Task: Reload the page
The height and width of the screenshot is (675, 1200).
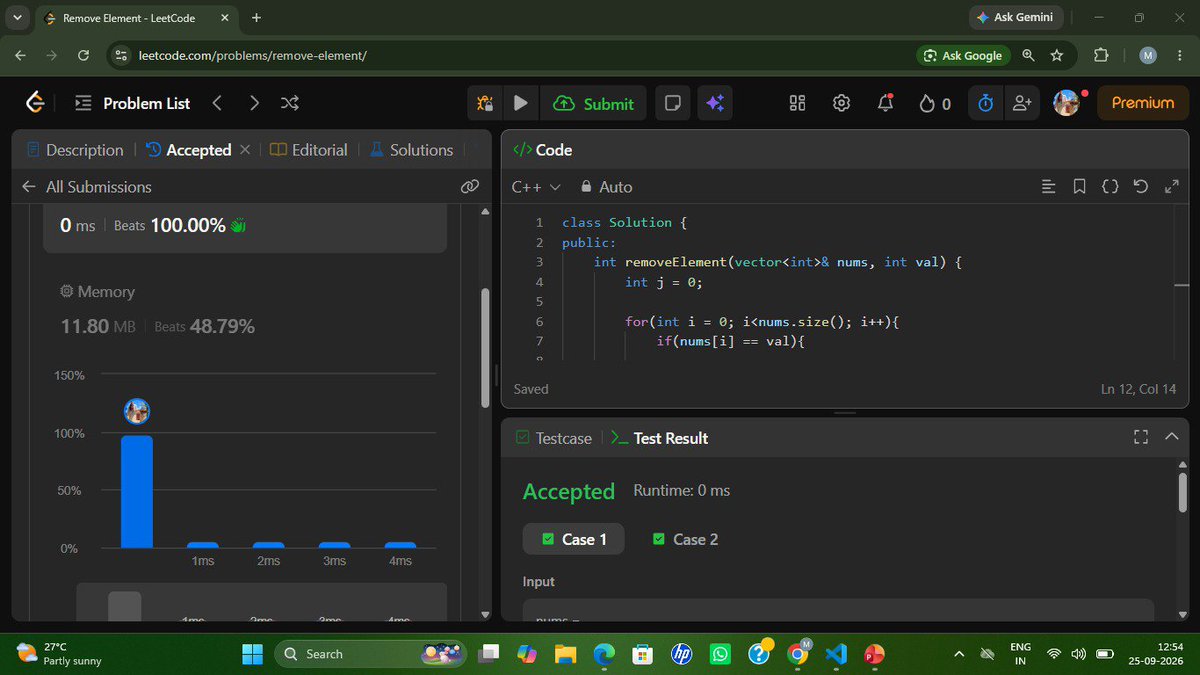Action: (83, 55)
